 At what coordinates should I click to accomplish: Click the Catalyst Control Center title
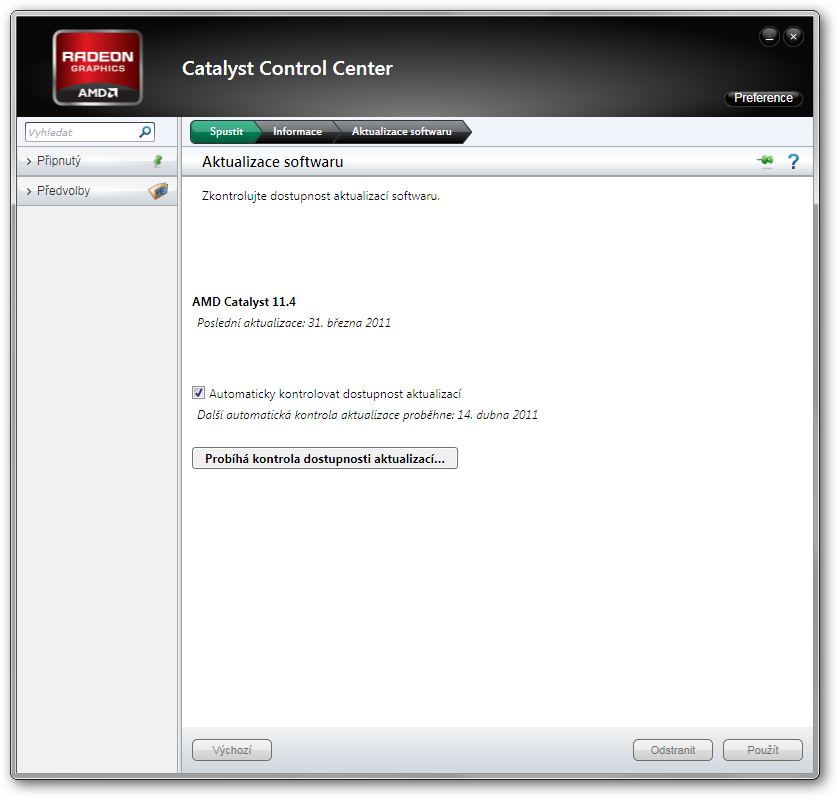[x=288, y=68]
